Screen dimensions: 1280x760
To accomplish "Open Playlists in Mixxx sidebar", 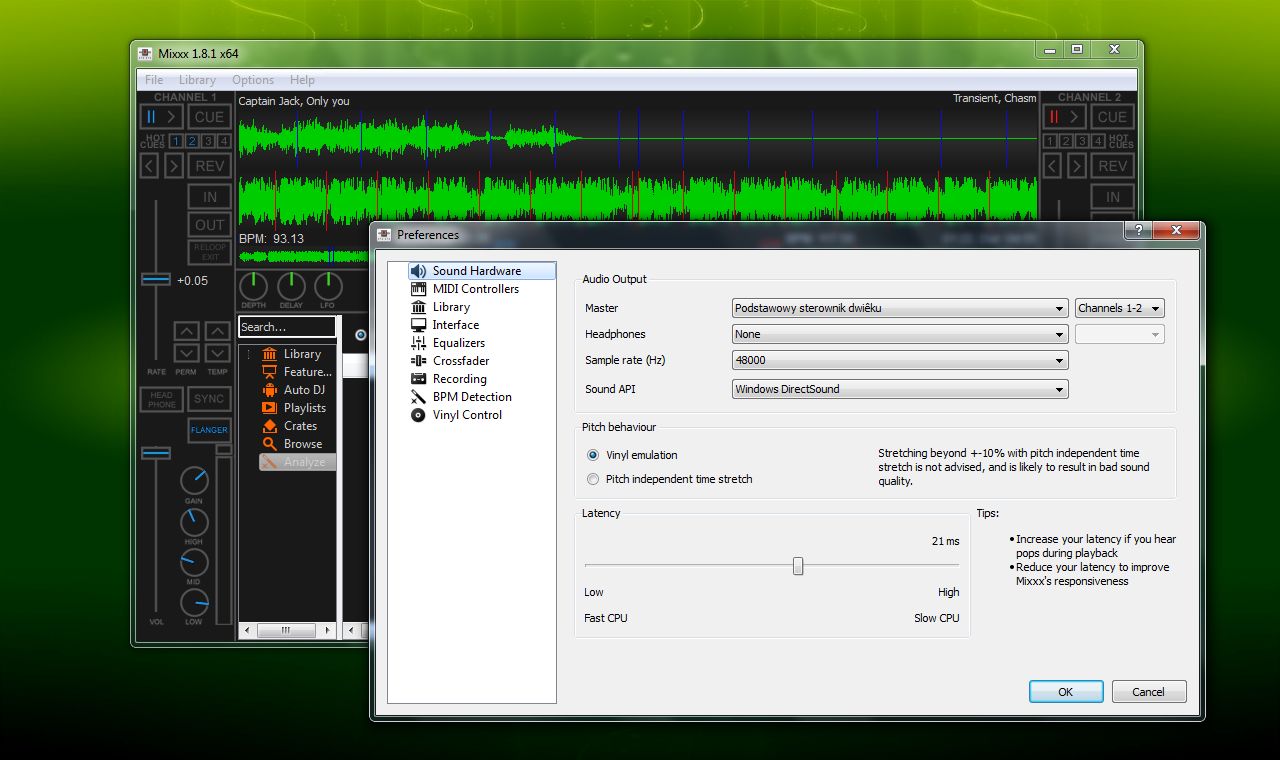I will pos(294,408).
